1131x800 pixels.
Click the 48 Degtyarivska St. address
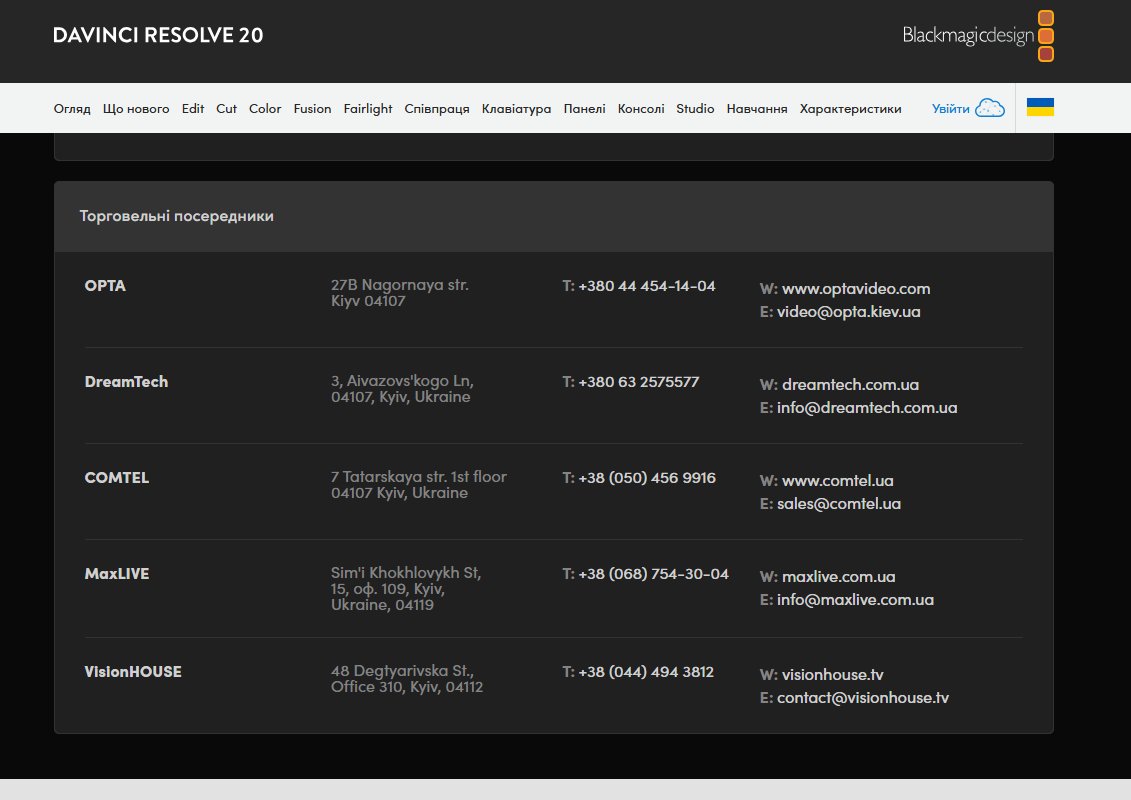[x=407, y=679]
